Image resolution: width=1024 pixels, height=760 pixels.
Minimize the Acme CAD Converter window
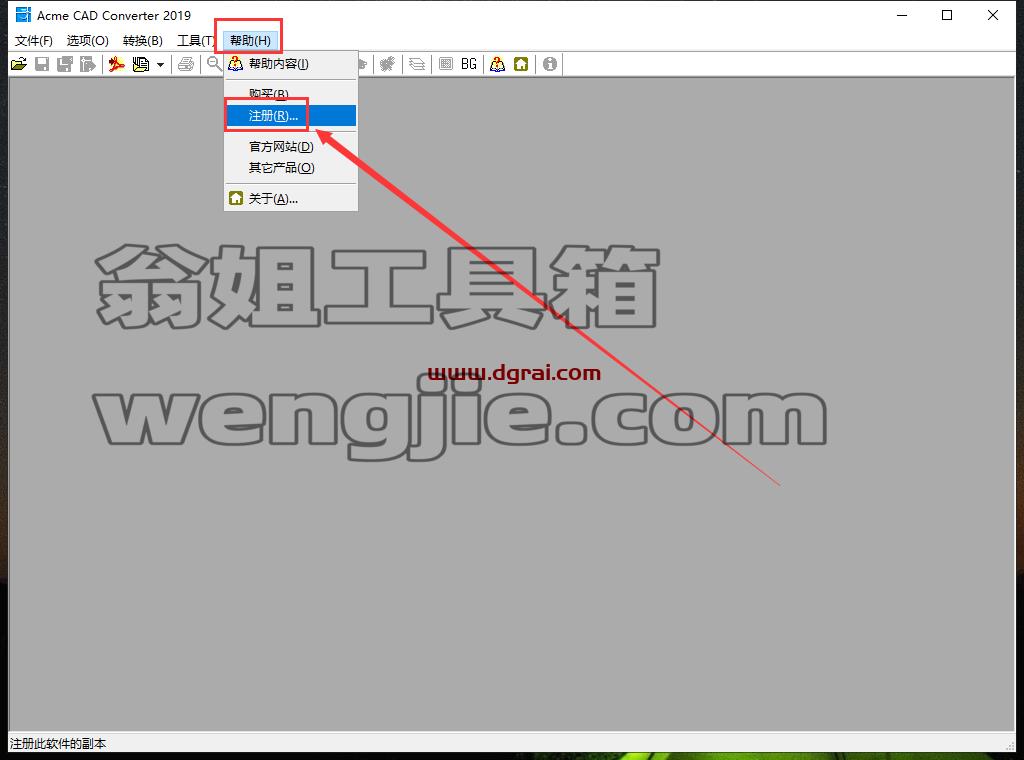coord(902,15)
